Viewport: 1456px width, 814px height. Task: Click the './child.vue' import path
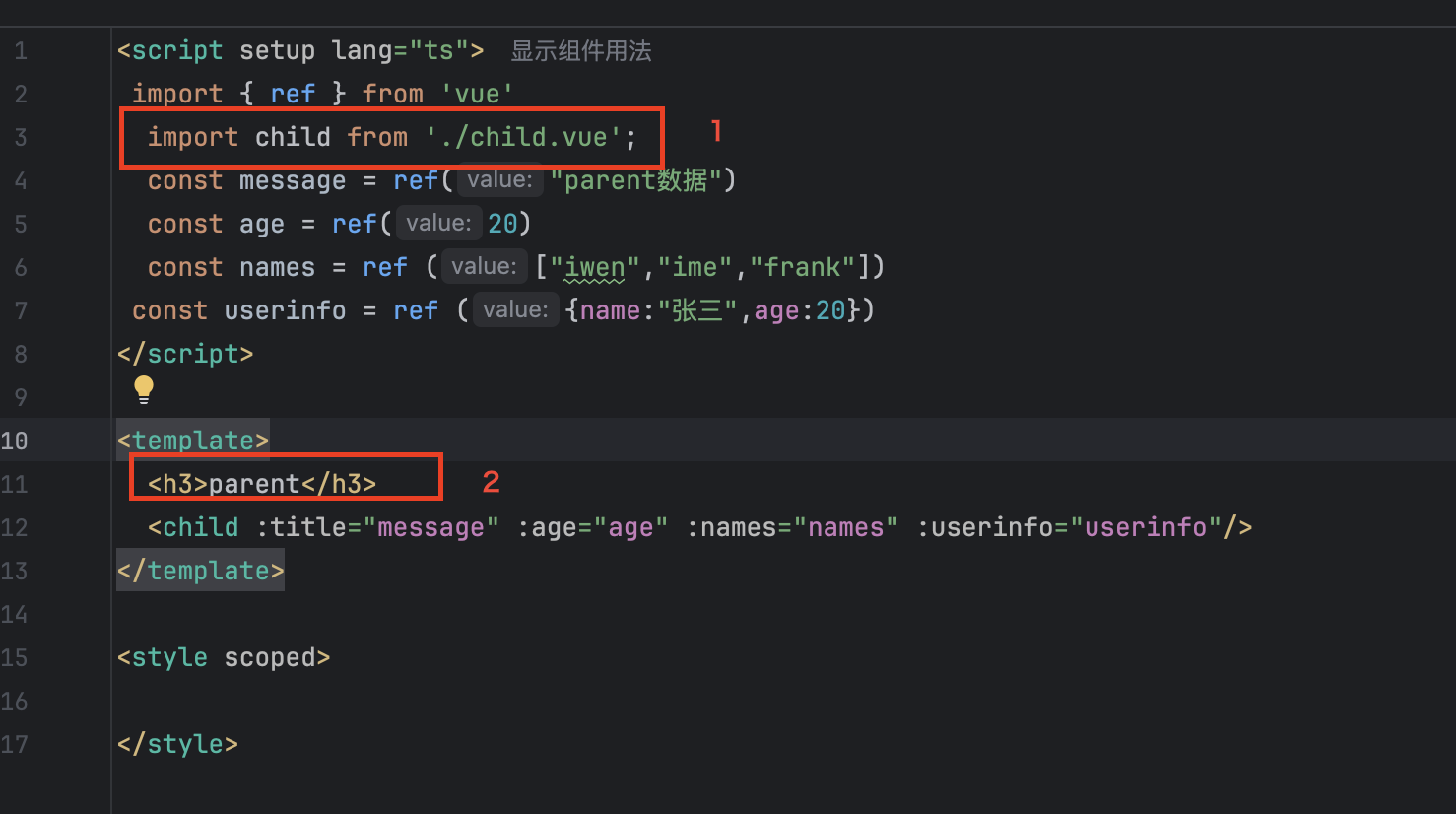523,137
